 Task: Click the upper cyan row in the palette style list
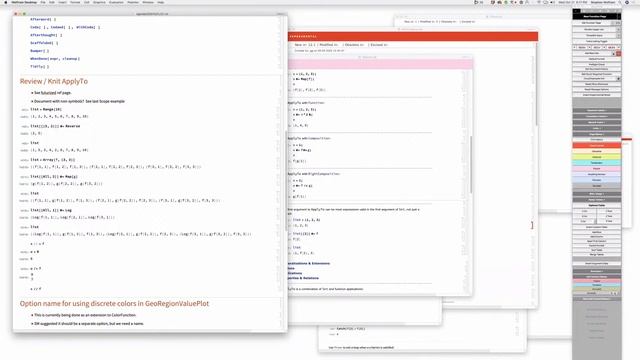tap(597, 162)
